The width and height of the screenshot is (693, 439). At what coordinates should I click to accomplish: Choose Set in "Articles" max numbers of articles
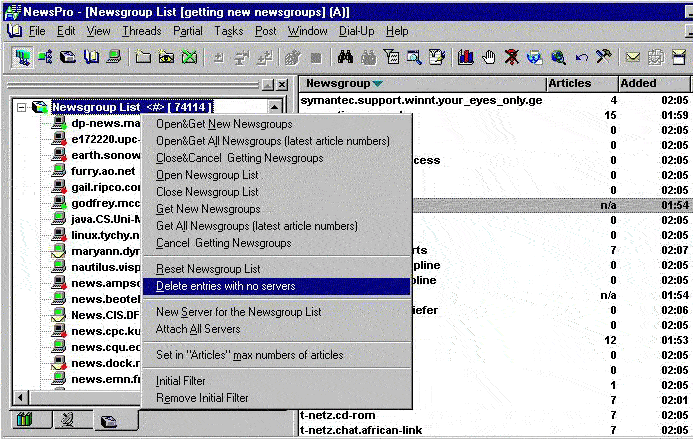pos(277,355)
